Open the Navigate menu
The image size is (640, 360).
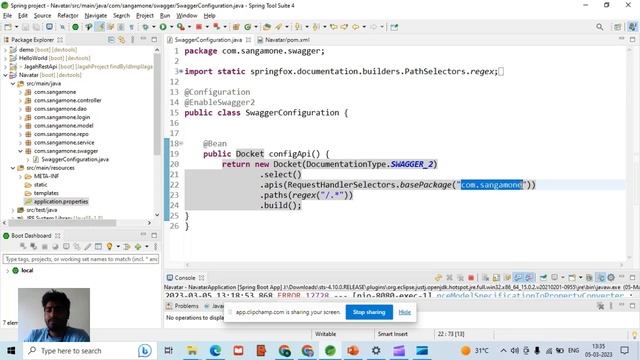[x=96, y=16]
